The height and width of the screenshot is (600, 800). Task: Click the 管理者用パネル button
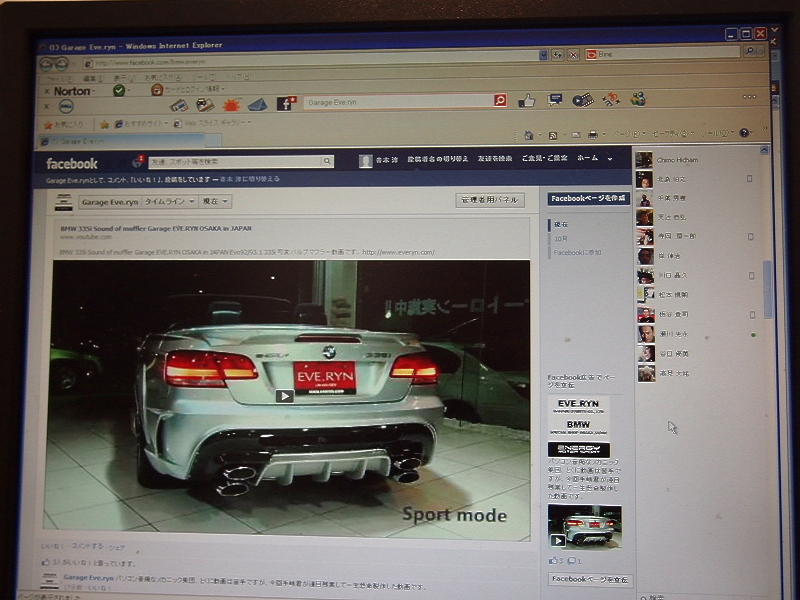coord(490,200)
